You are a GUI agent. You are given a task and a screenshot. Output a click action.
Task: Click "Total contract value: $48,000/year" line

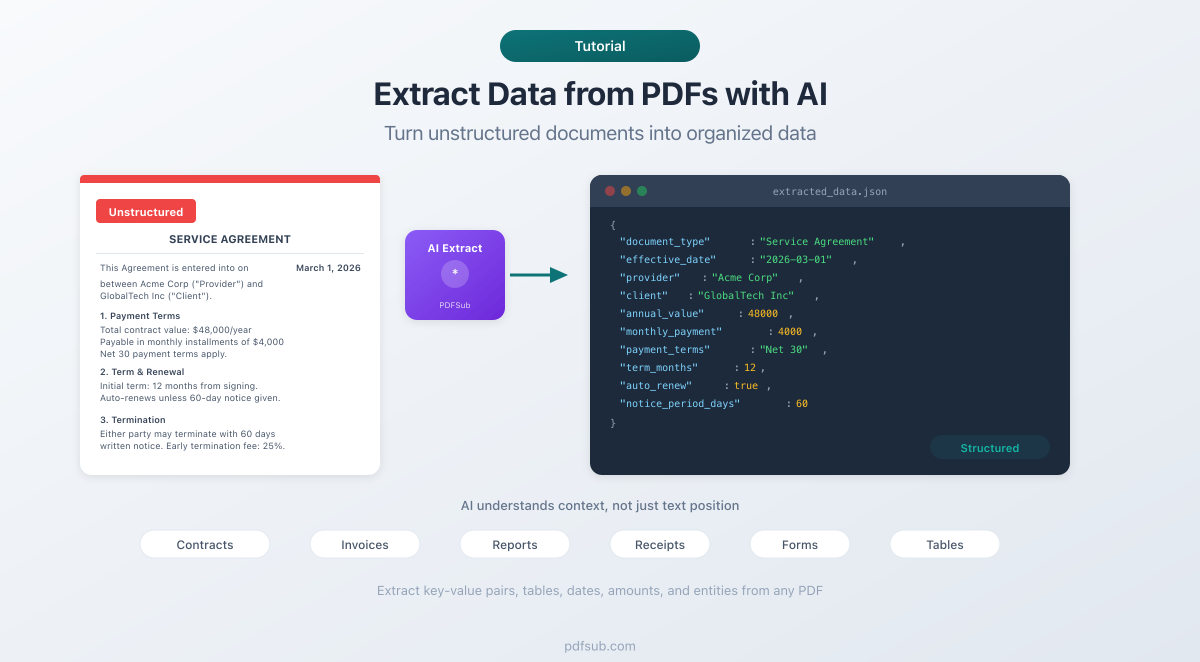tap(176, 329)
